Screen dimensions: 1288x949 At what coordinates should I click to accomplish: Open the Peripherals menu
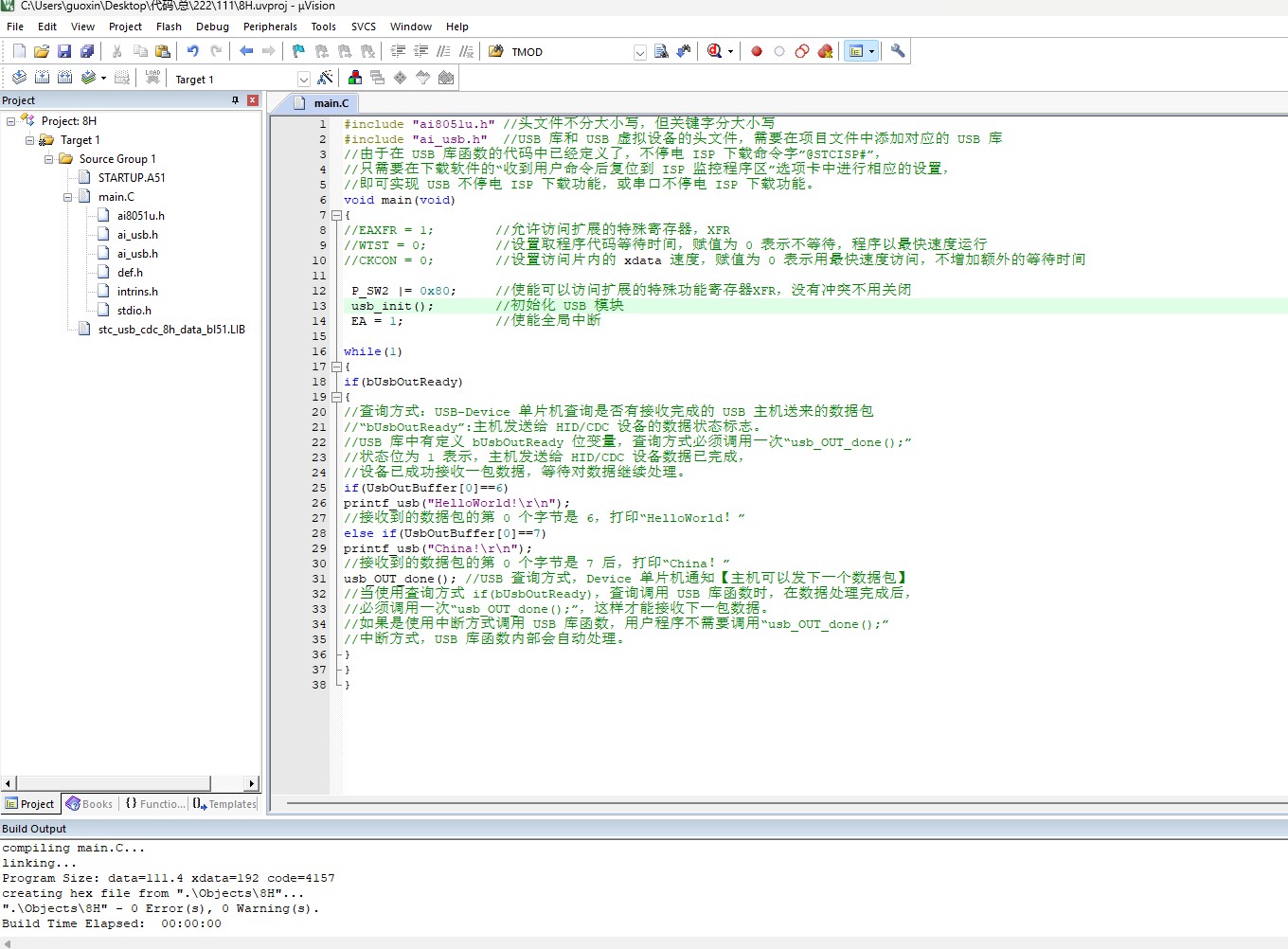tap(270, 27)
